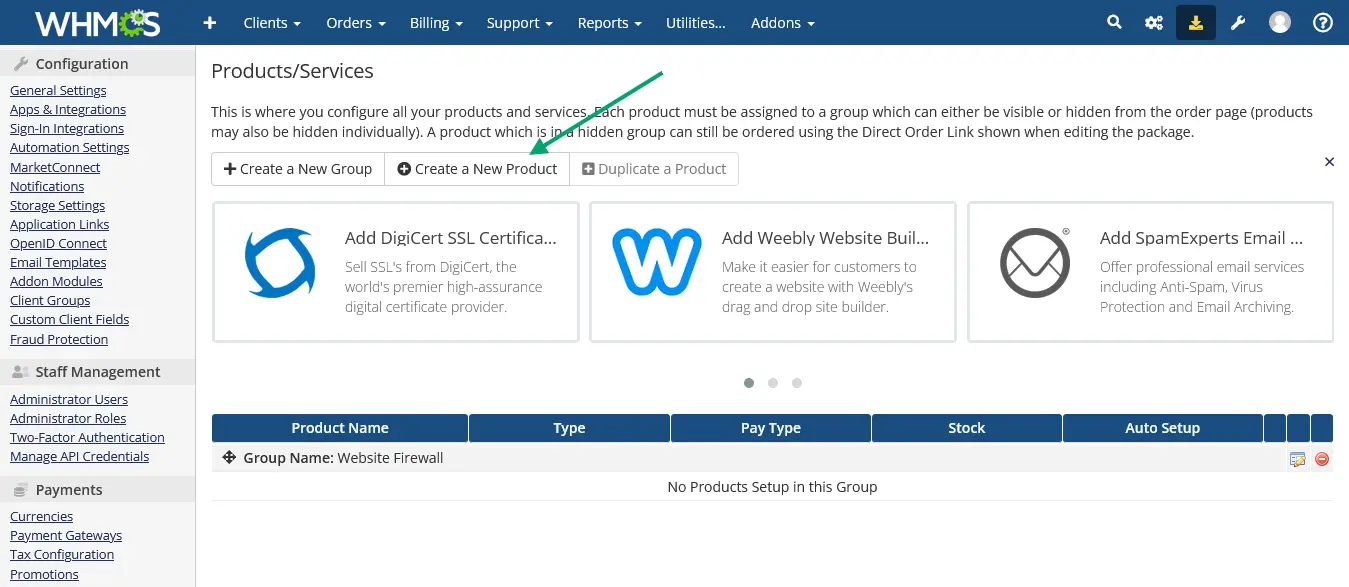Click the Staff Management section heading
Image resolution: width=1349 pixels, height=587 pixels.
point(98,372)
